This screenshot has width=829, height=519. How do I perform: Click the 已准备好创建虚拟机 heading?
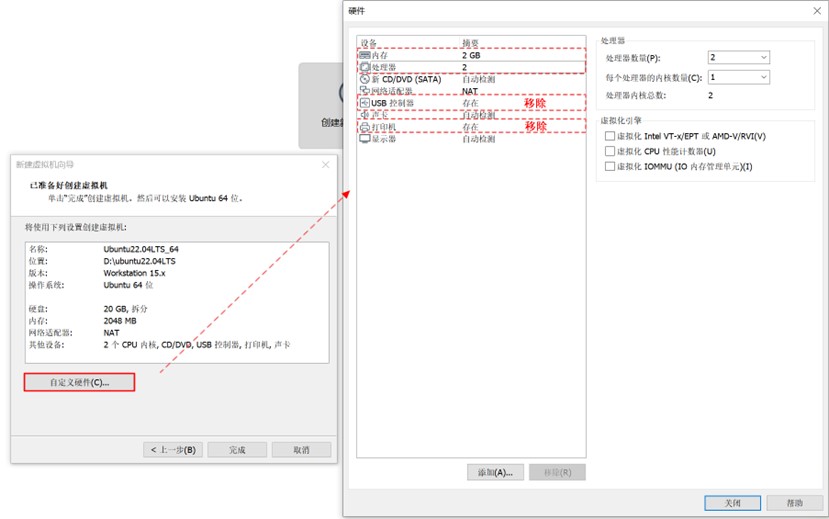click(68, 186)
